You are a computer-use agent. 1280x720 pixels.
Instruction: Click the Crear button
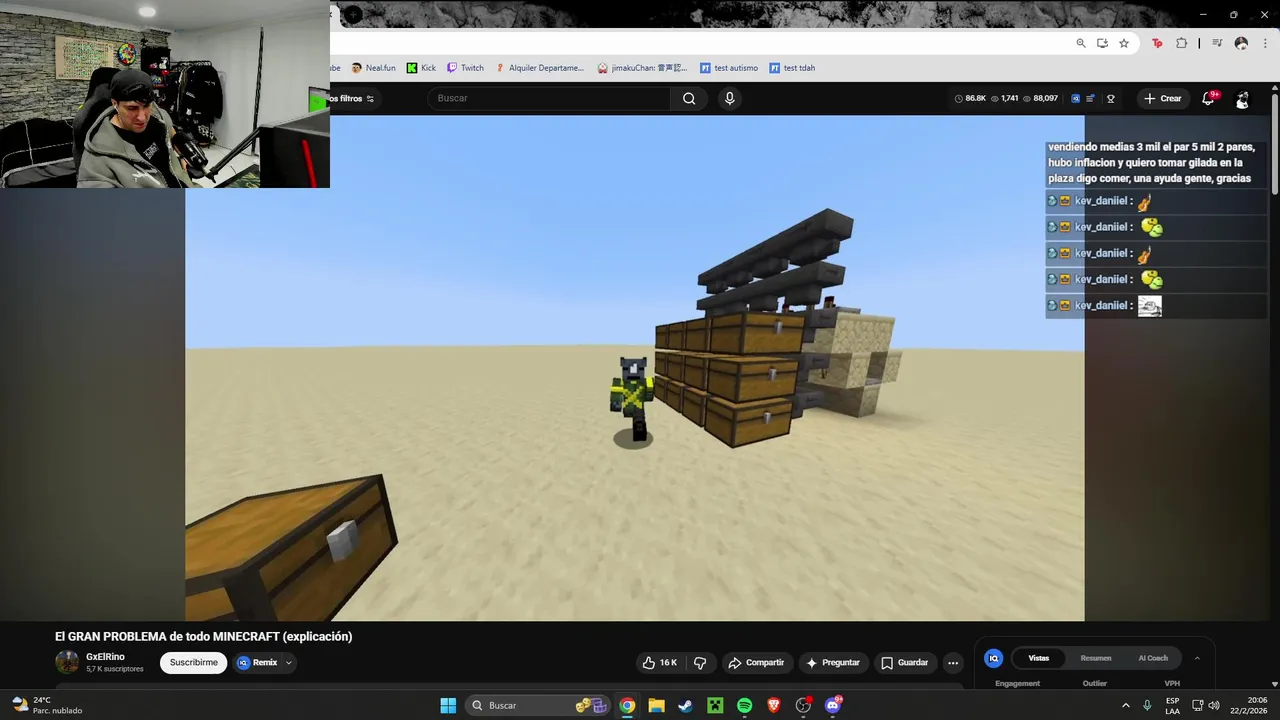pos(1163,98)
